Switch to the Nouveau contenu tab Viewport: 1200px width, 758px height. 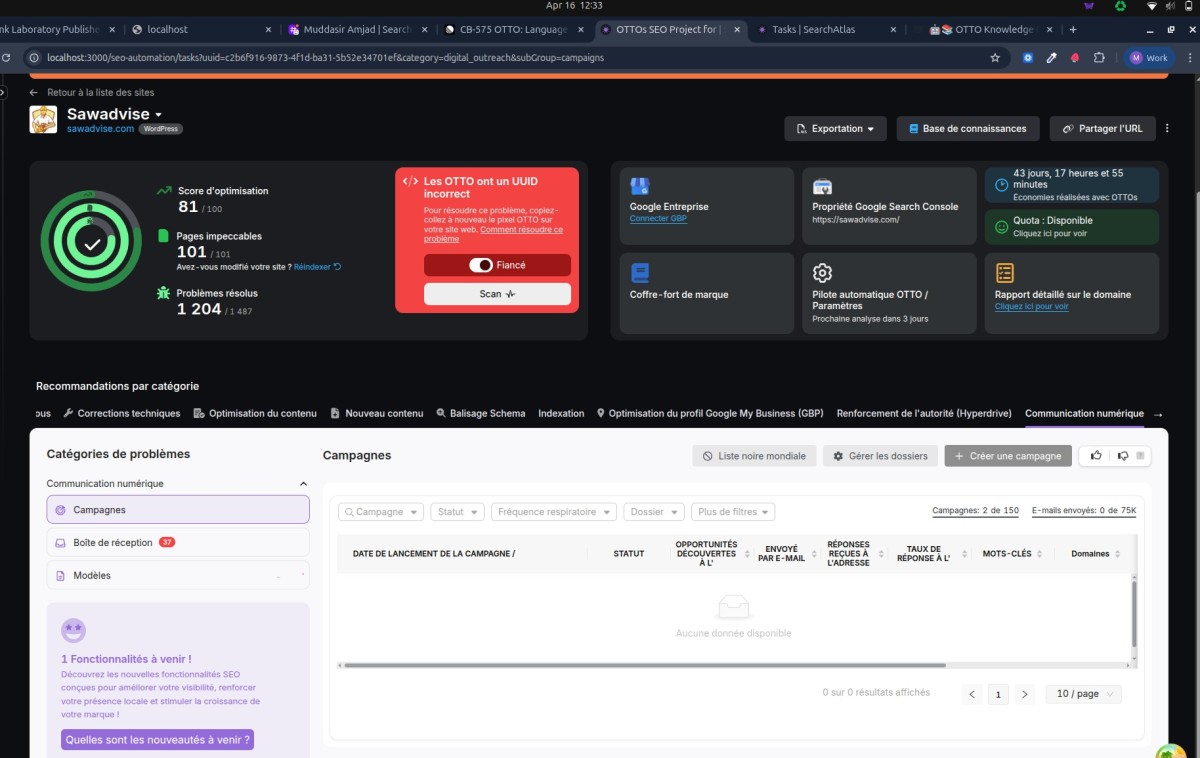tap(376, 413)
